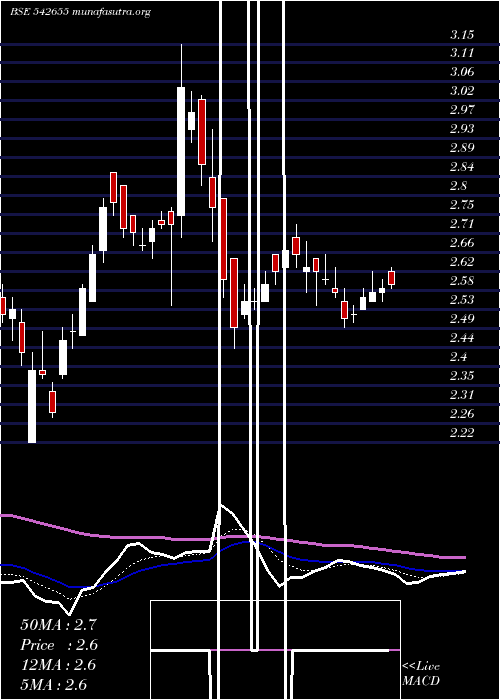Screen dimensions: 500x700
Task: Click the 2.22 price axis label
Action: [x=462, y=432]
